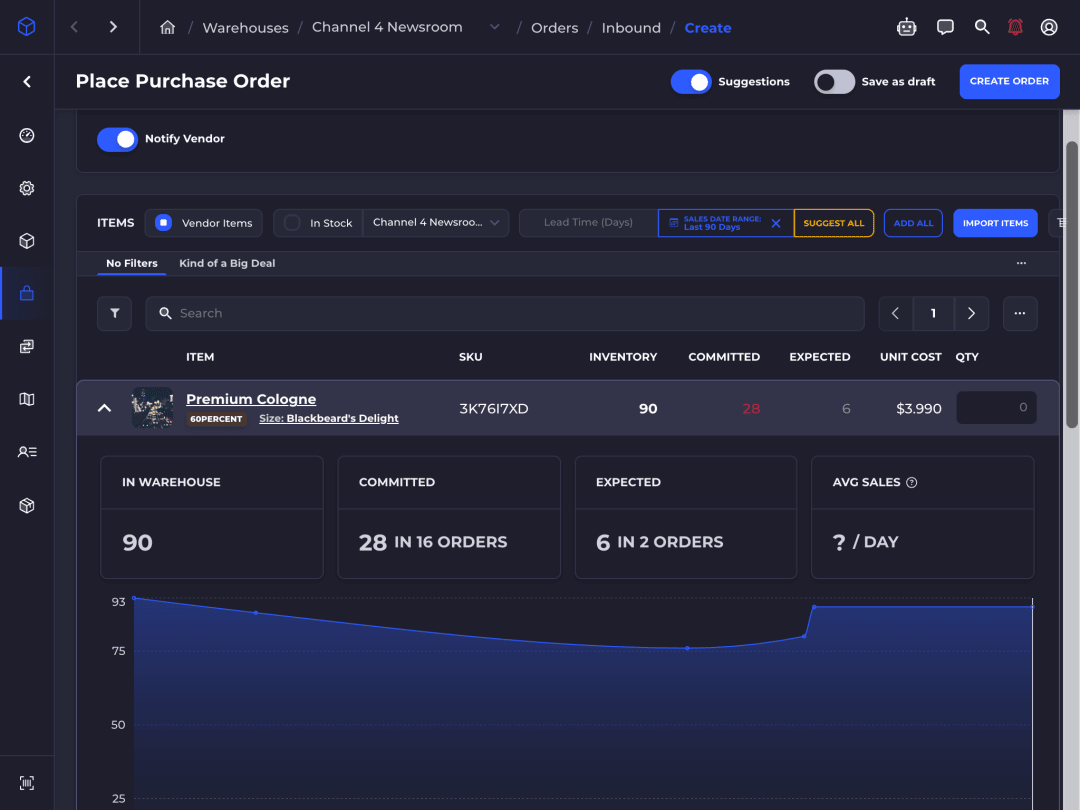Select the Kind of a Big Deal tab
Viewport: 1080px width, 810px height.
click(x=227, y=263)
